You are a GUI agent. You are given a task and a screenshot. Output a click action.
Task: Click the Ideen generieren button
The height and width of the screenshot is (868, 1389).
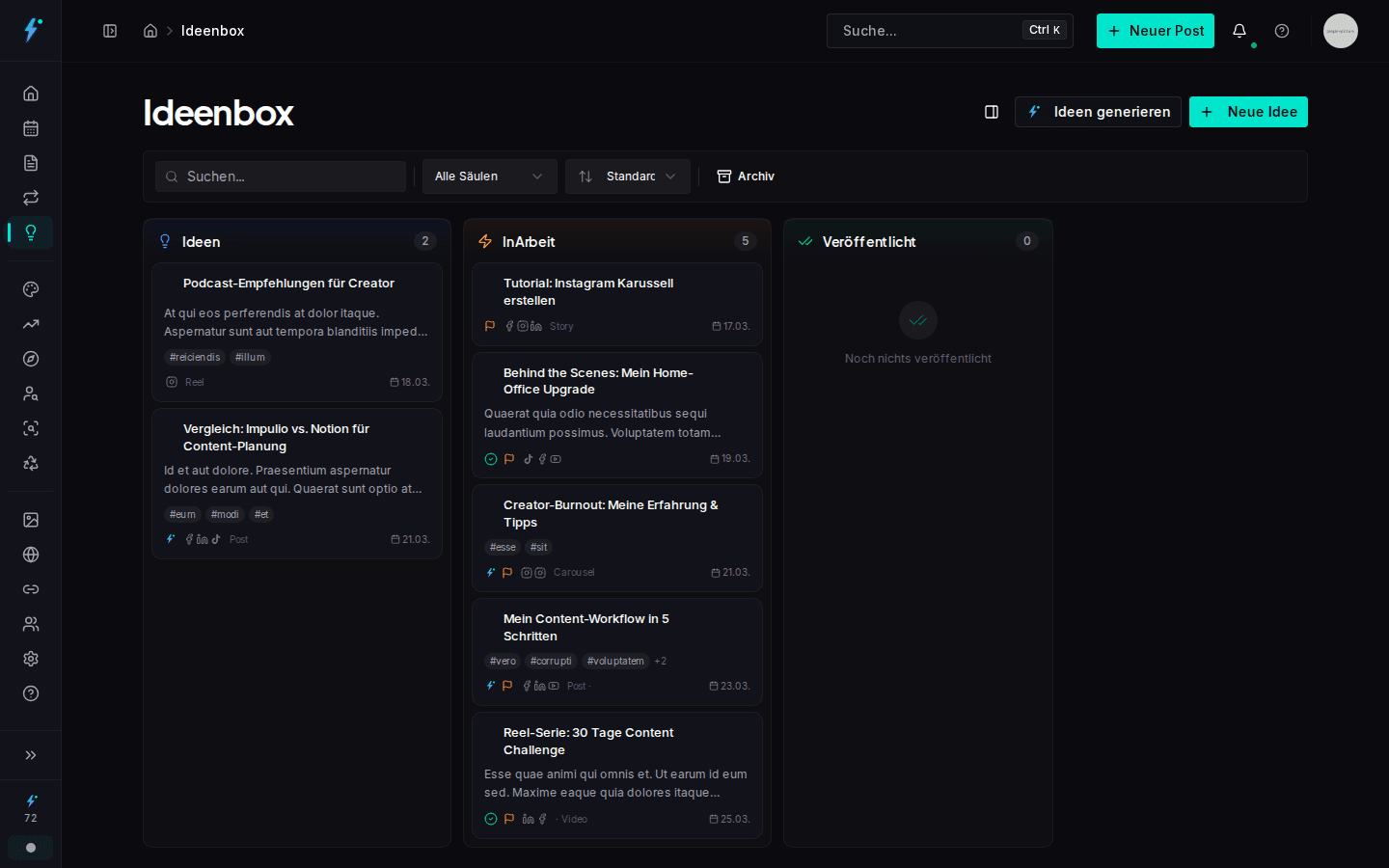point(1098,112)
